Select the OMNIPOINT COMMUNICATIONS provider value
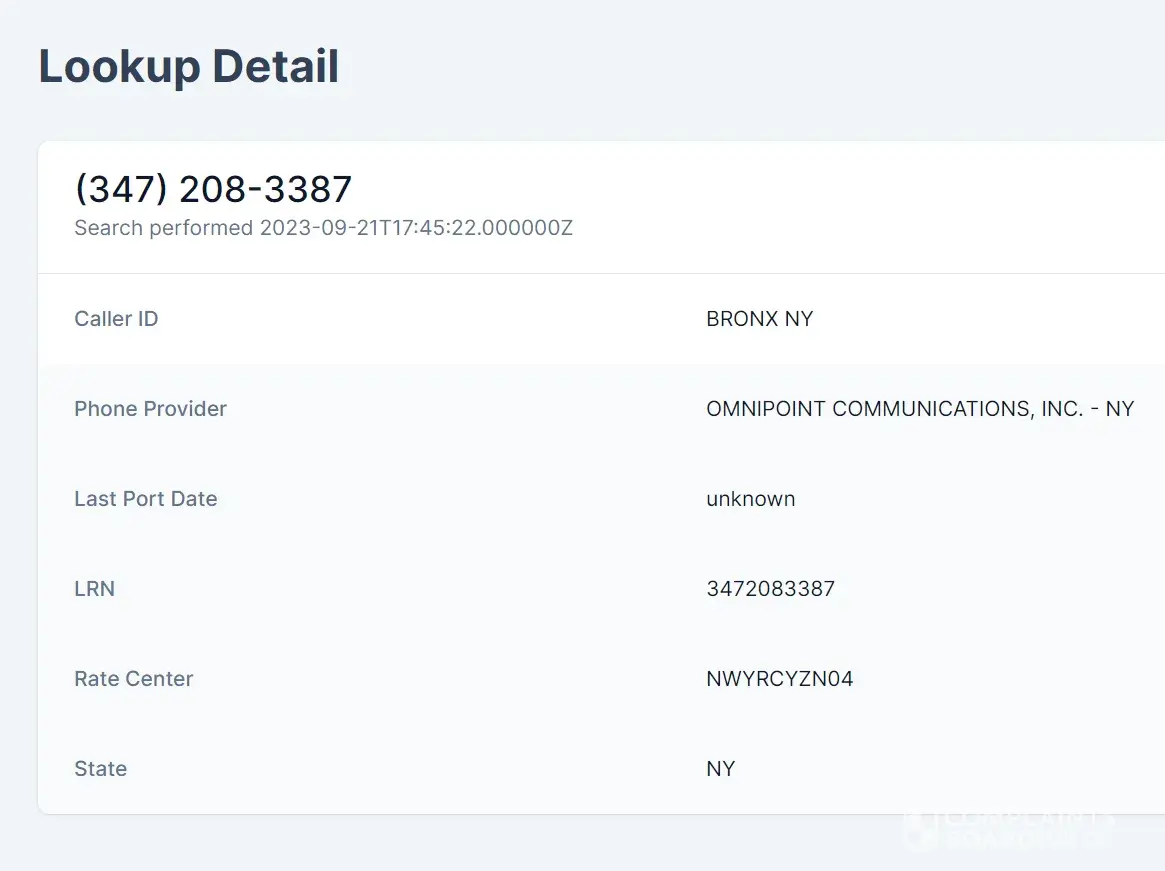Viewport: 1165px width, 871px height. (919, 409)
